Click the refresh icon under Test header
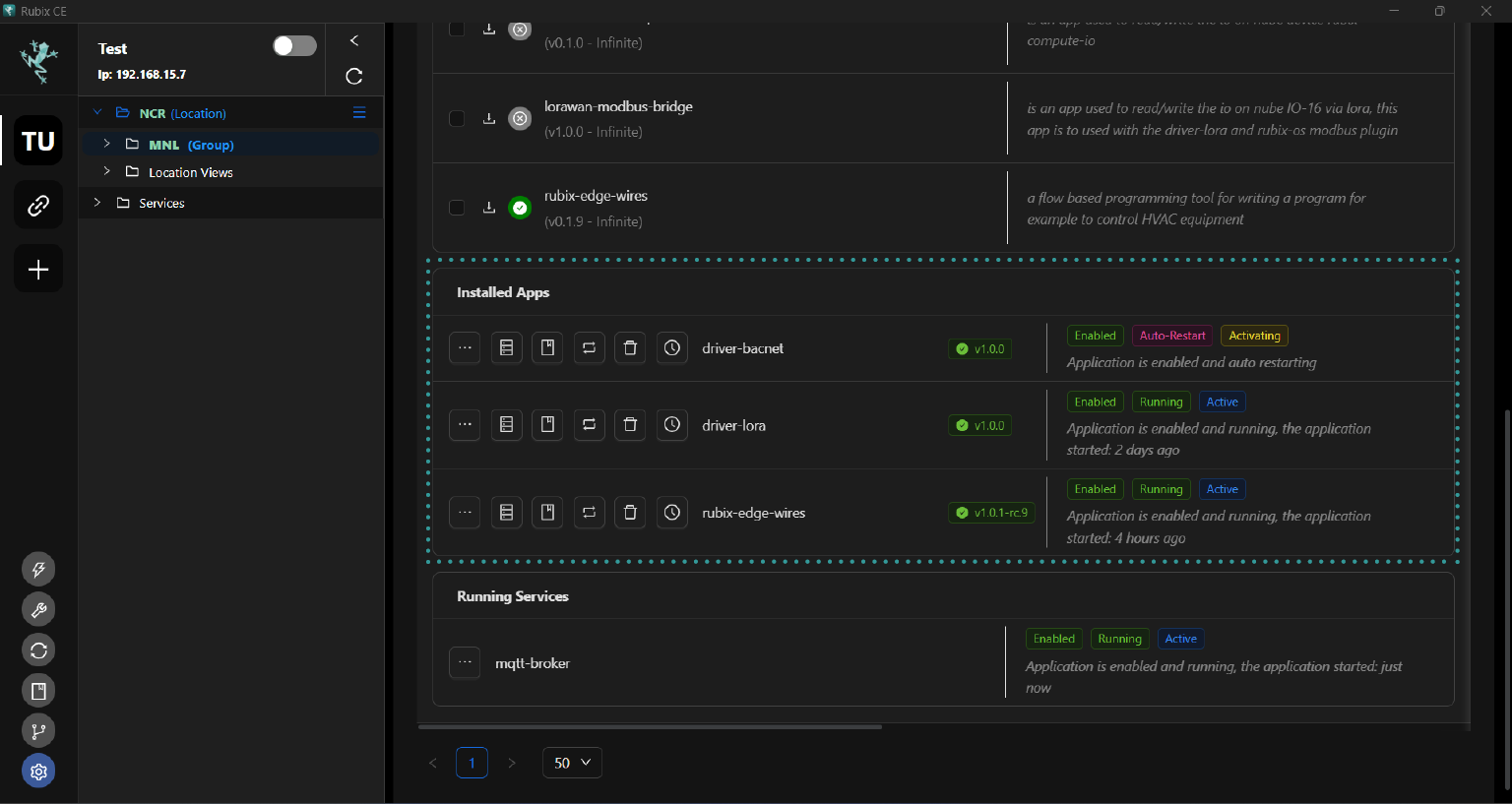This screenshot has height=804, width=1512. point(354,76)
